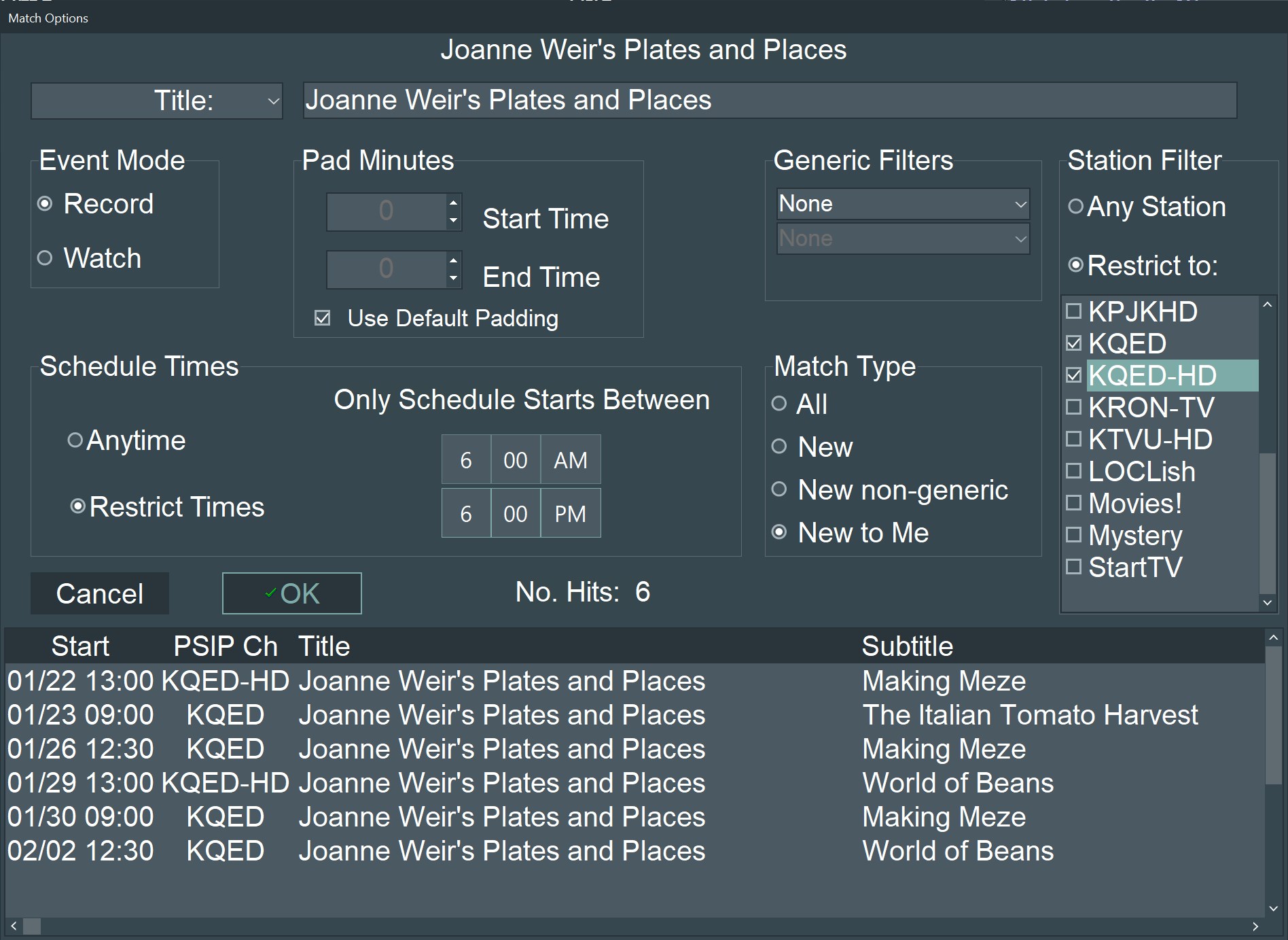
Task: Click the AM field of start time
Action: click(x=570, y=460)
